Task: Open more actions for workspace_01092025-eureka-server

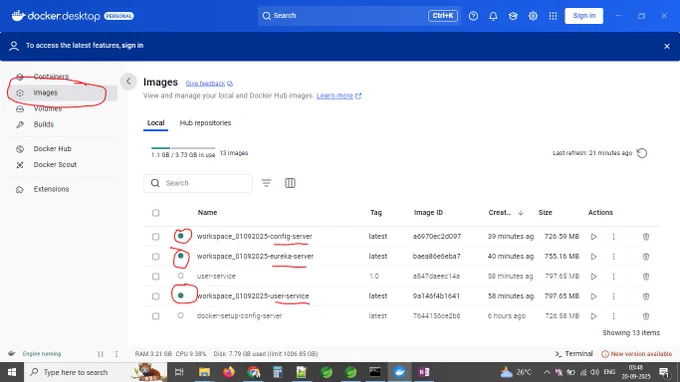Action: pyautogui.click(x=614, y=257)
